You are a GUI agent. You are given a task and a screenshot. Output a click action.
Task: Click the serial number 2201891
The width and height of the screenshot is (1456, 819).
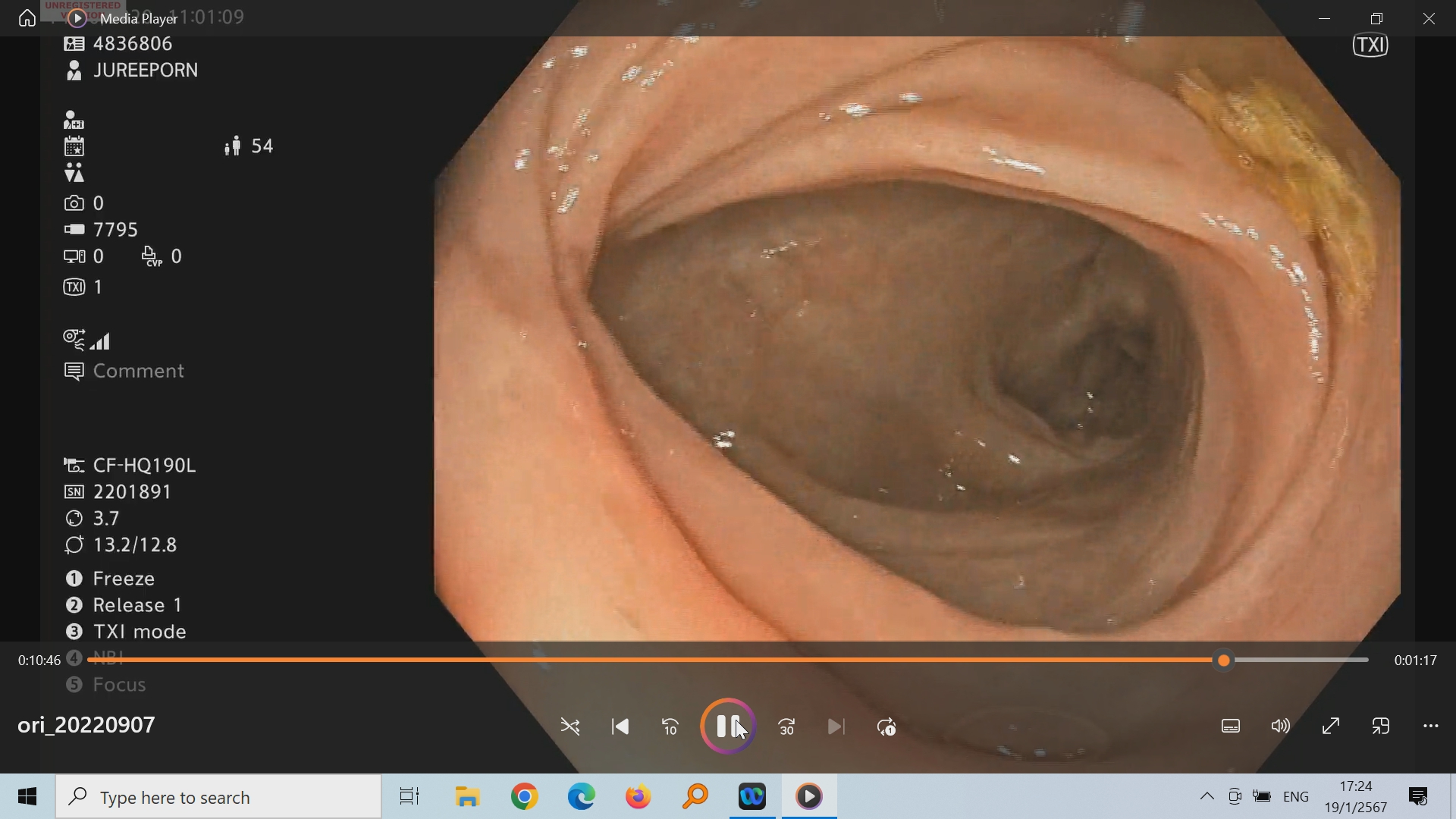pos(133,492)
